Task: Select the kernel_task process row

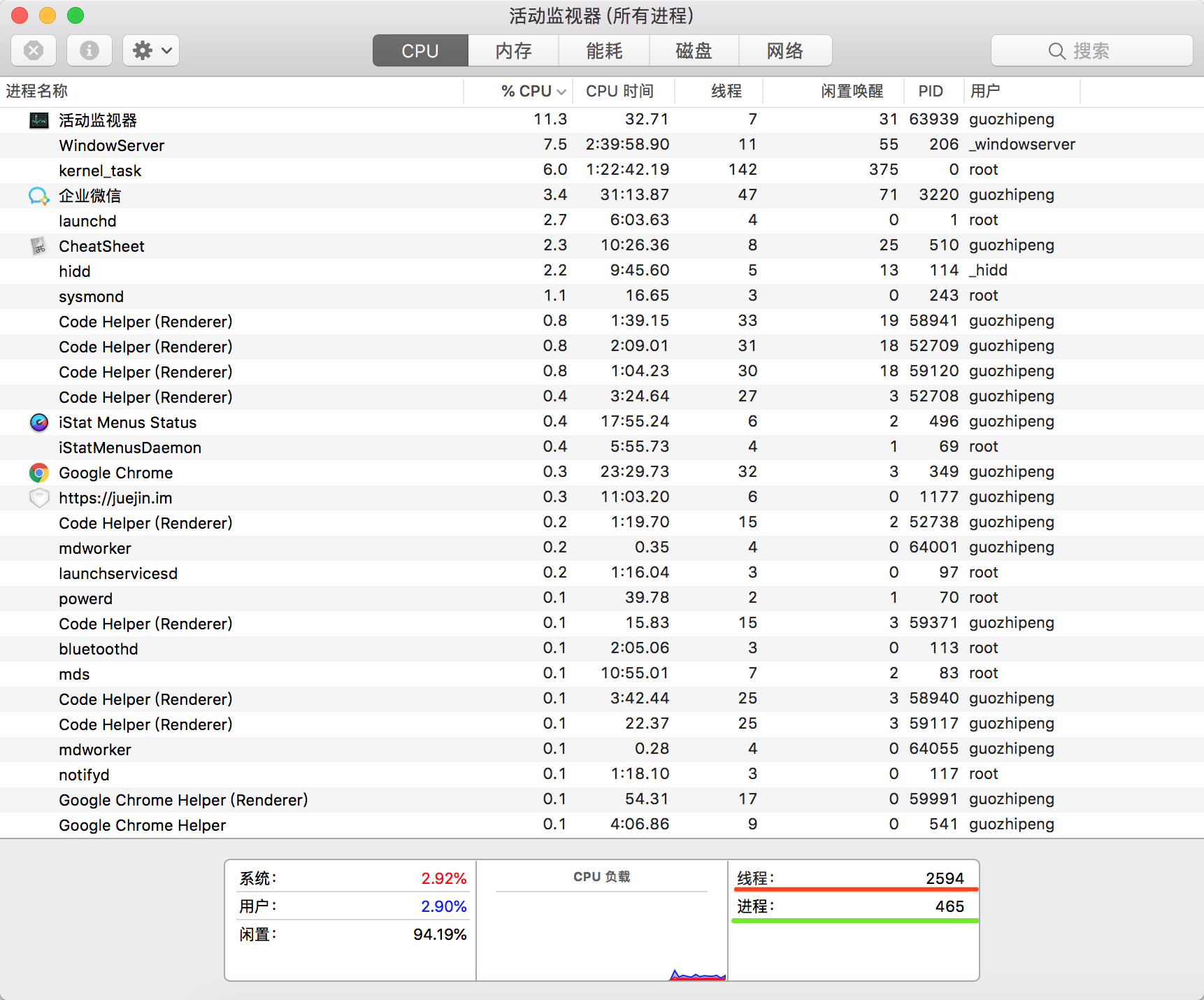Action: click(602, 171)
